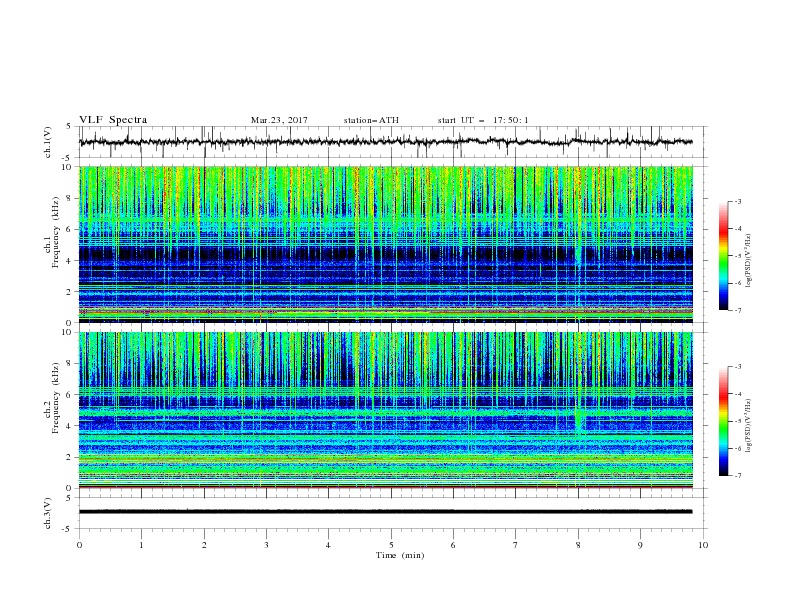Click inside the ch.2 spectrogram panel
Viewport: 792px width, 612px height.
coord(385,410)
